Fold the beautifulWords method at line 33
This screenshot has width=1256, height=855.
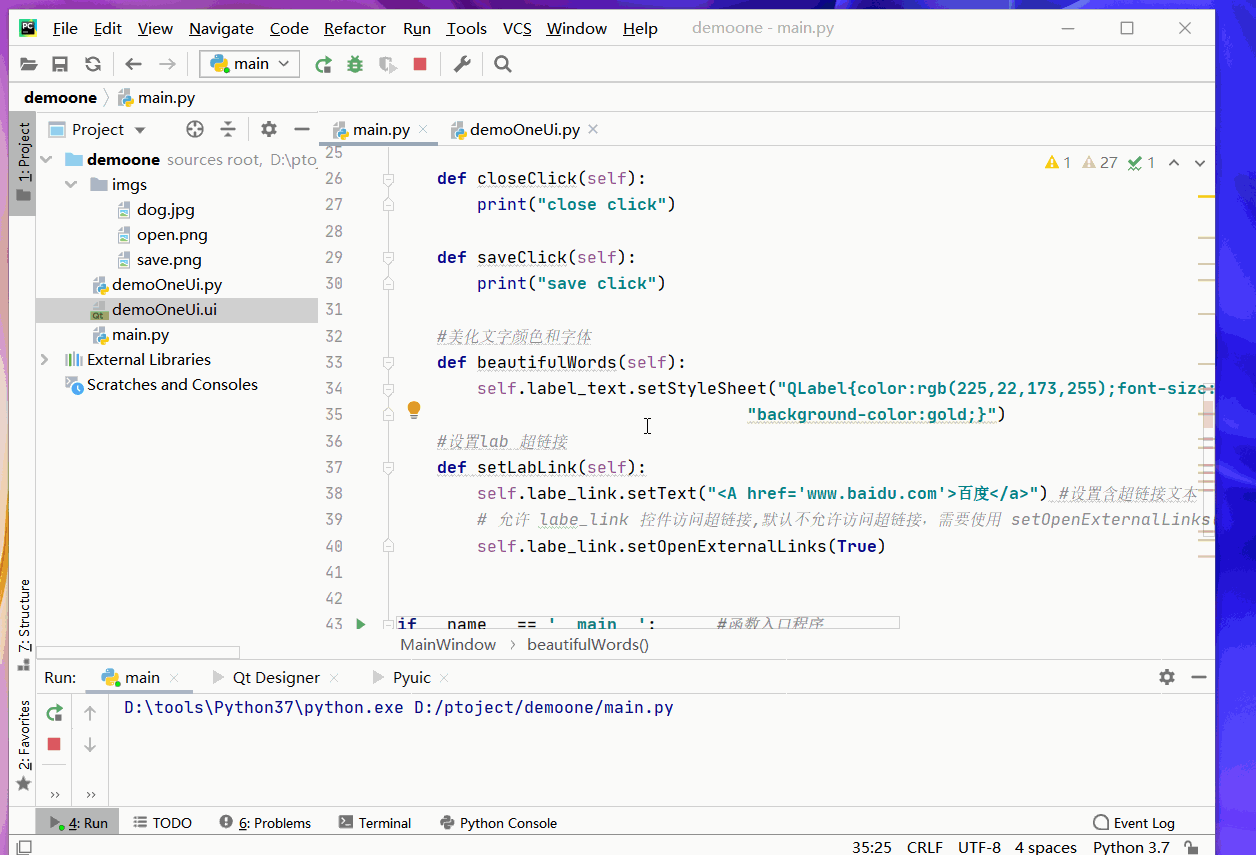pyautogui.click(x=388, y=363)
